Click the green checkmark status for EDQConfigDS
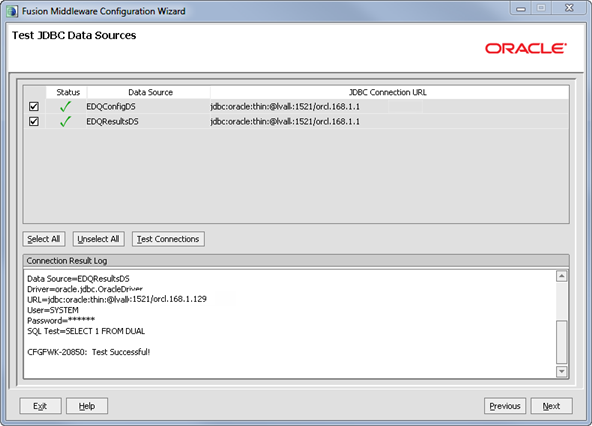592x426 pixels. coord(65,106)
